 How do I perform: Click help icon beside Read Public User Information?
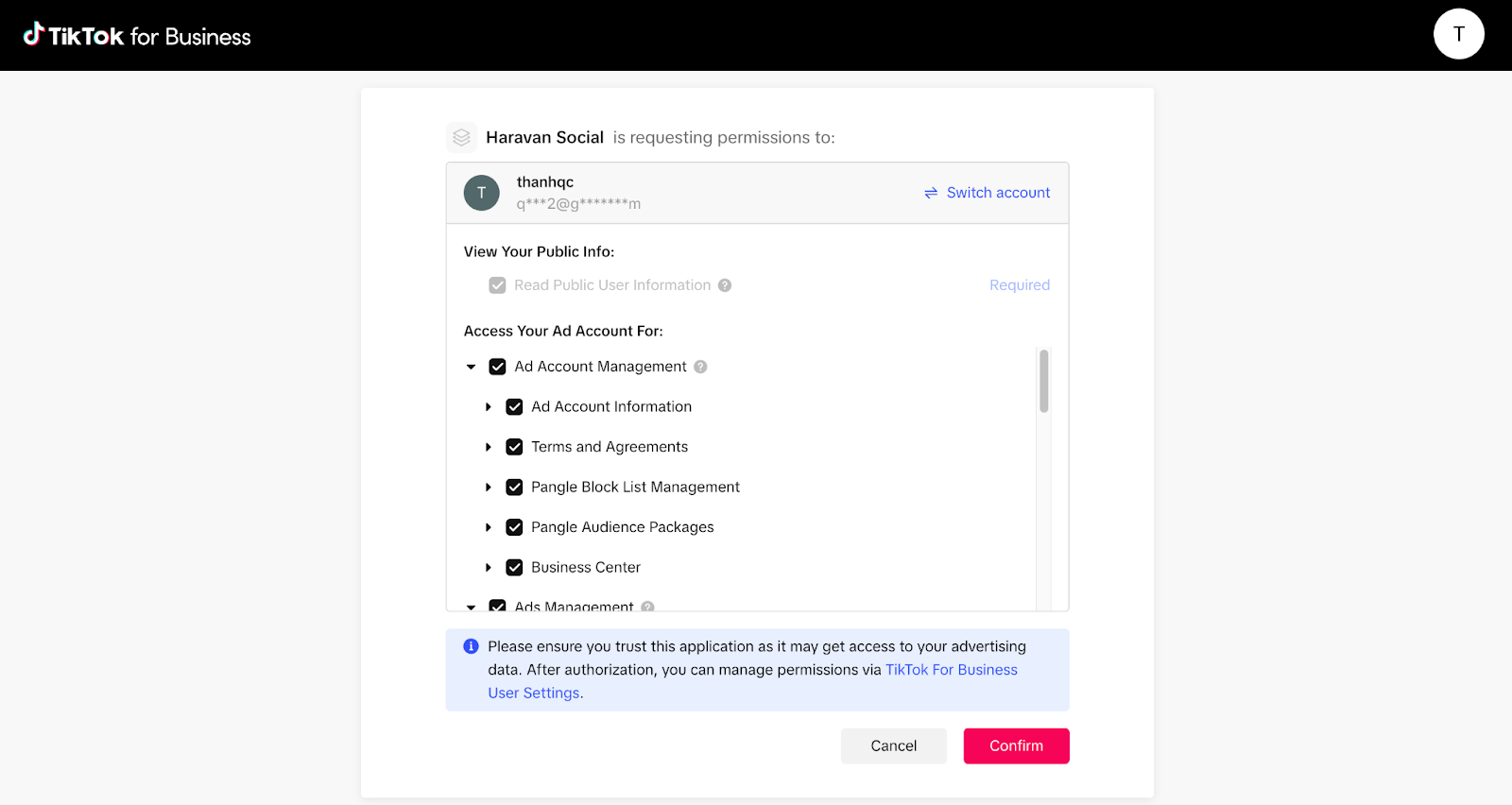(725, 285)
